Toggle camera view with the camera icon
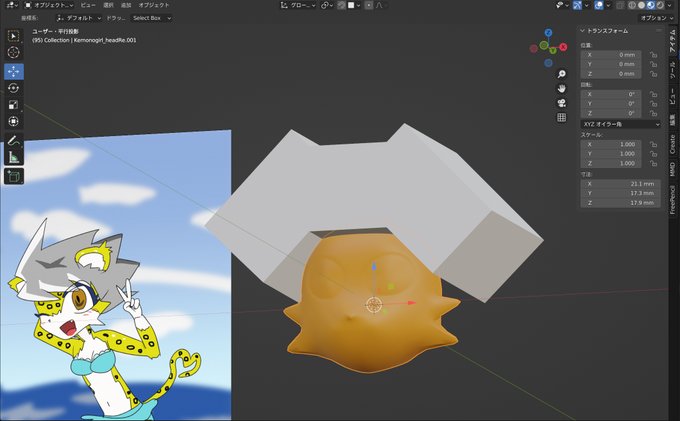This screenshot has height=421, width=680. click(x=562, y=103)
